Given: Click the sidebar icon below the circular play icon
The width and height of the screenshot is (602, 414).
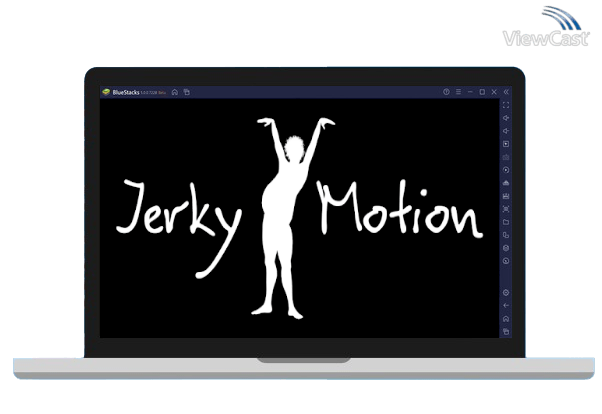Looking at the screenshot, I should click(x=506, y=183).
